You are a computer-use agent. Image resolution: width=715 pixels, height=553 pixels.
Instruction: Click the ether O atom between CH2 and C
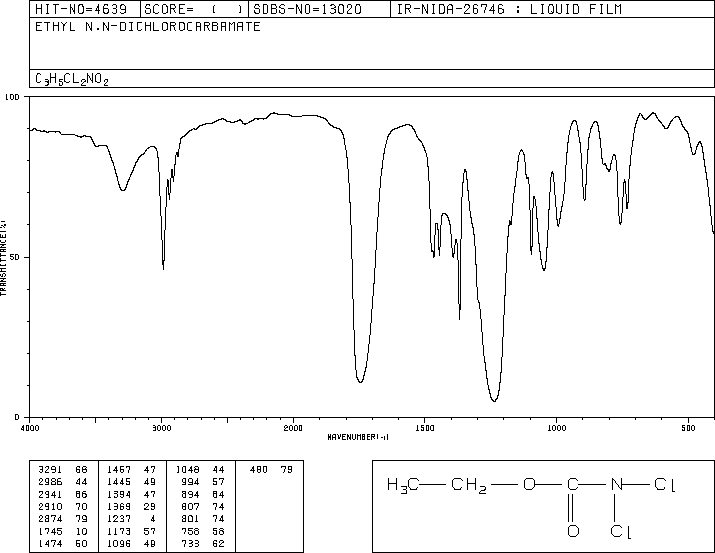(x=529, y=484)
